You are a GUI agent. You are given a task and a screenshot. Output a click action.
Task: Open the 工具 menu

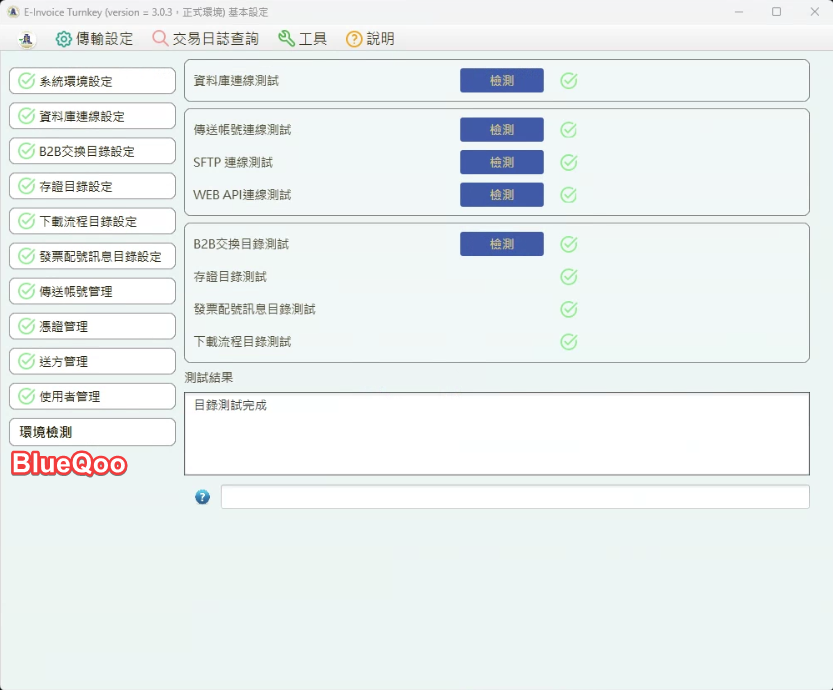302,39
